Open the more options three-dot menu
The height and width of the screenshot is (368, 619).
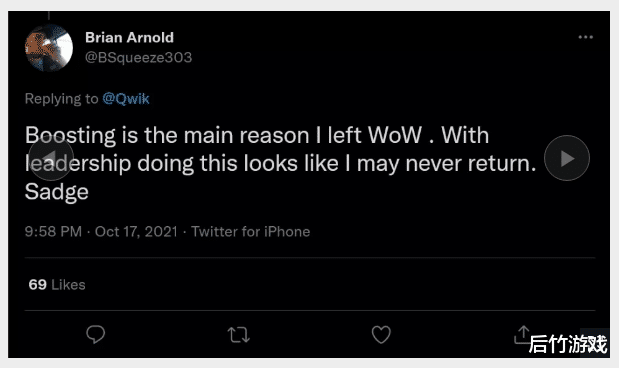click(585, 37)
